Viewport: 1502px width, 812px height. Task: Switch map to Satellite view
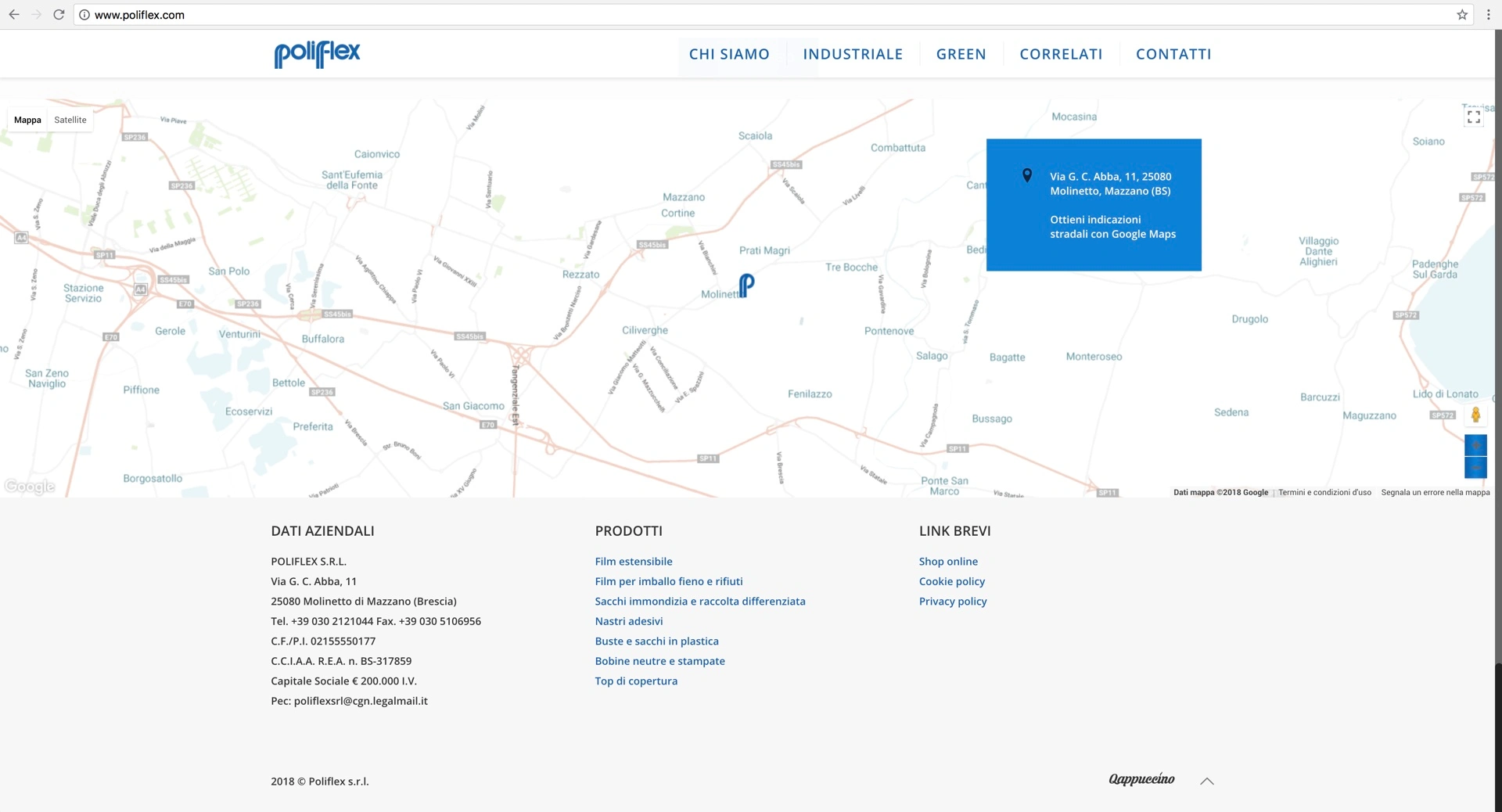70,120
